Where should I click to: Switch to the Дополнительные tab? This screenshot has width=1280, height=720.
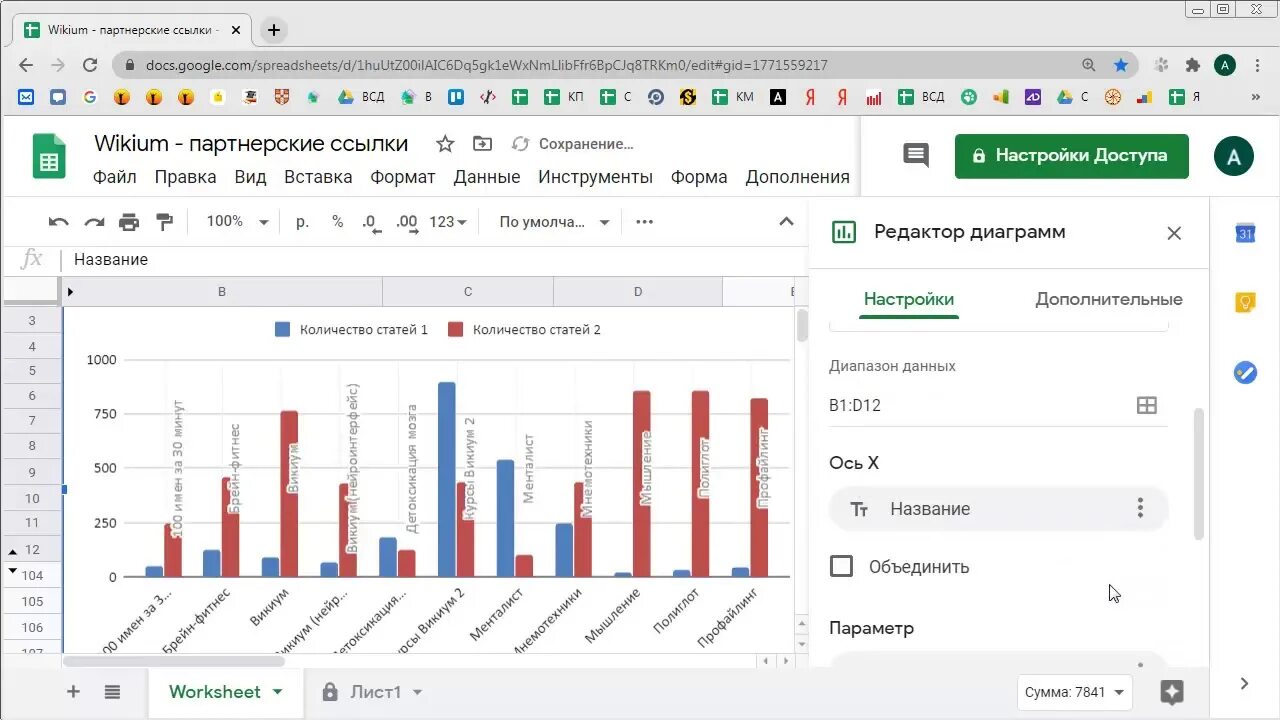pos(1109,299)
